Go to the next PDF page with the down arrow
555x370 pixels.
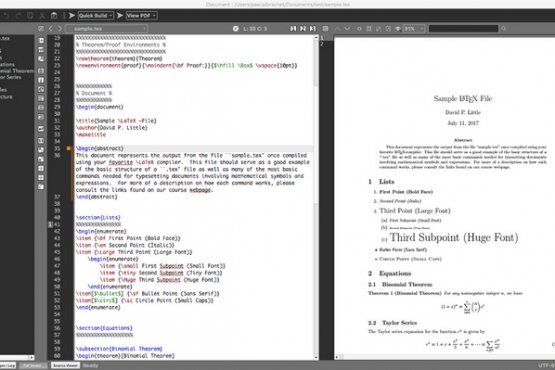tap(347, 29)
